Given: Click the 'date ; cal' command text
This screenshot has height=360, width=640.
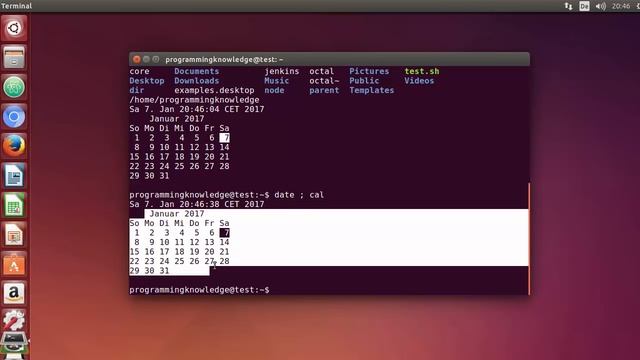Looking at the screenshot, I should [299, 195].
